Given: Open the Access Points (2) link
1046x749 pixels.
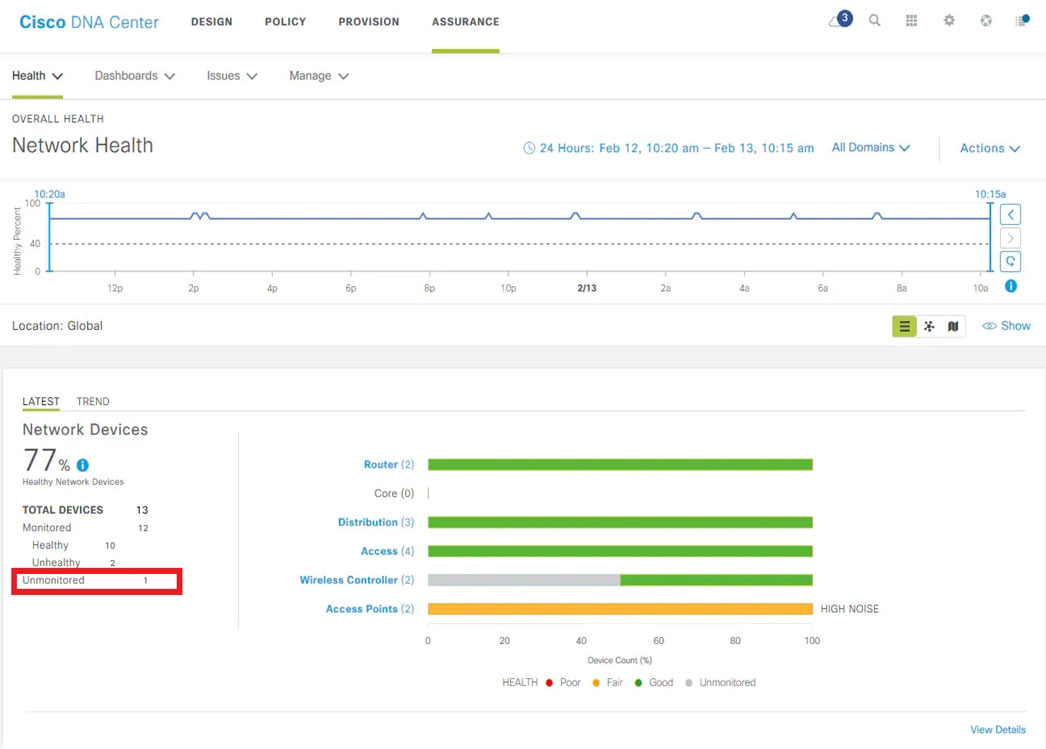Looking at the screenshot, I should tap(370, 609).
